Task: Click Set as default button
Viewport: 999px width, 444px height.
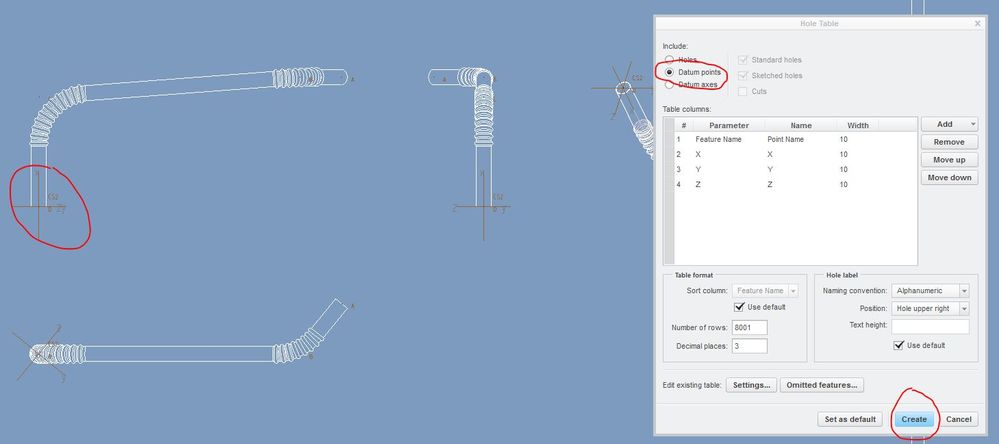Action: coord(850,419)
